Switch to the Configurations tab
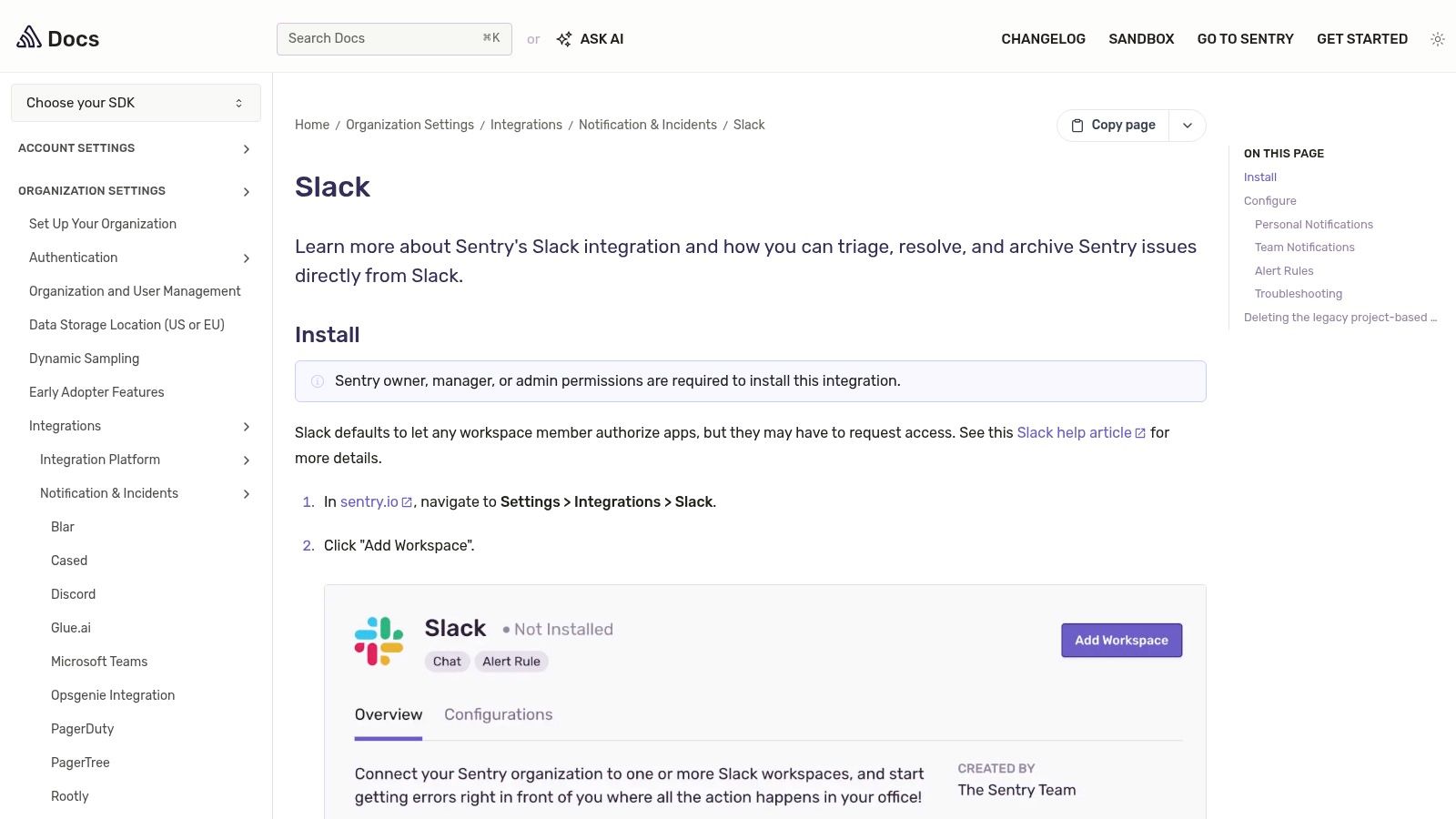This screenshot has height=819, width=1456. coord(498,714)
